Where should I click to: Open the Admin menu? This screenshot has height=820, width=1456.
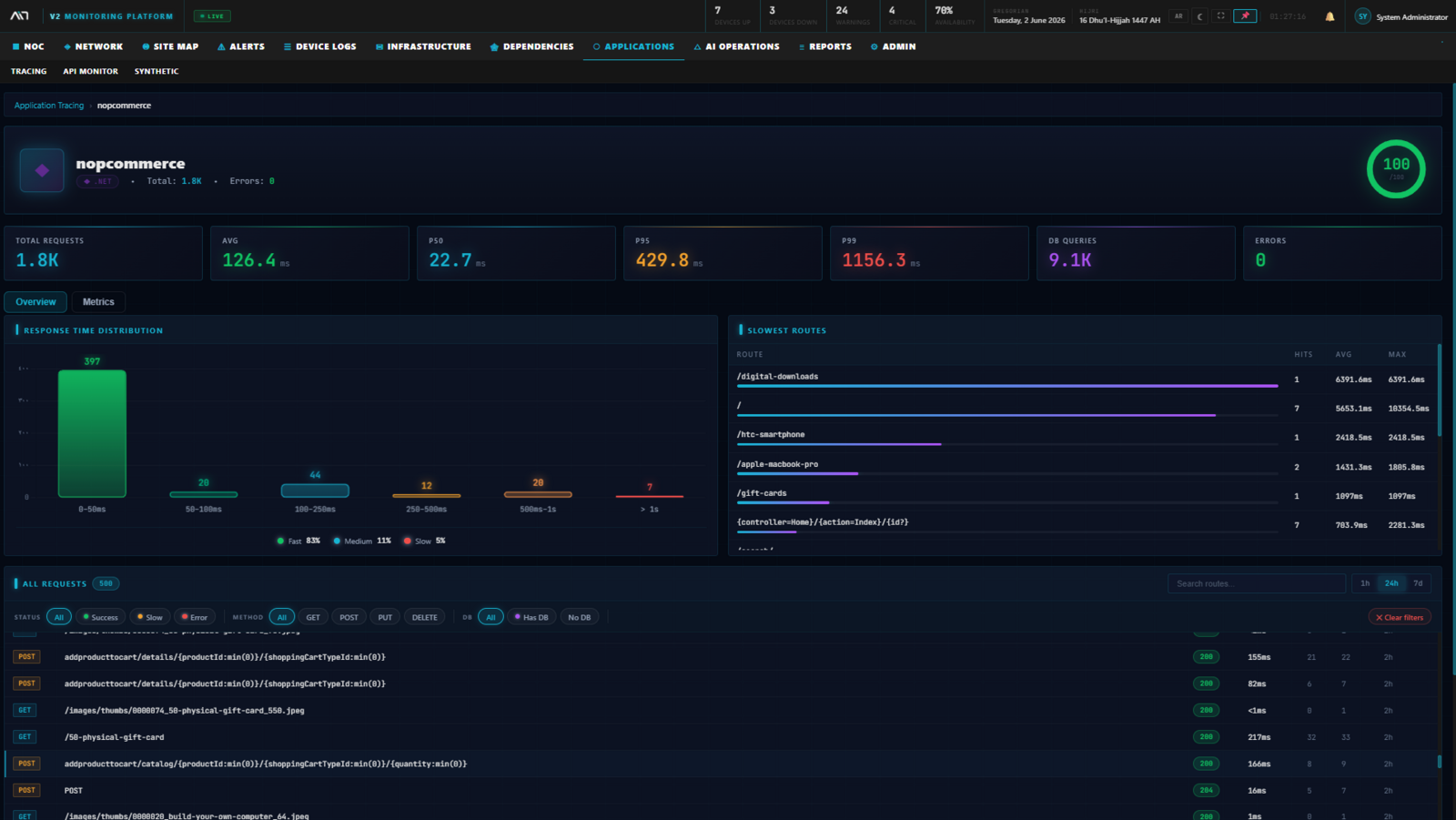click(x=894, y=46)
